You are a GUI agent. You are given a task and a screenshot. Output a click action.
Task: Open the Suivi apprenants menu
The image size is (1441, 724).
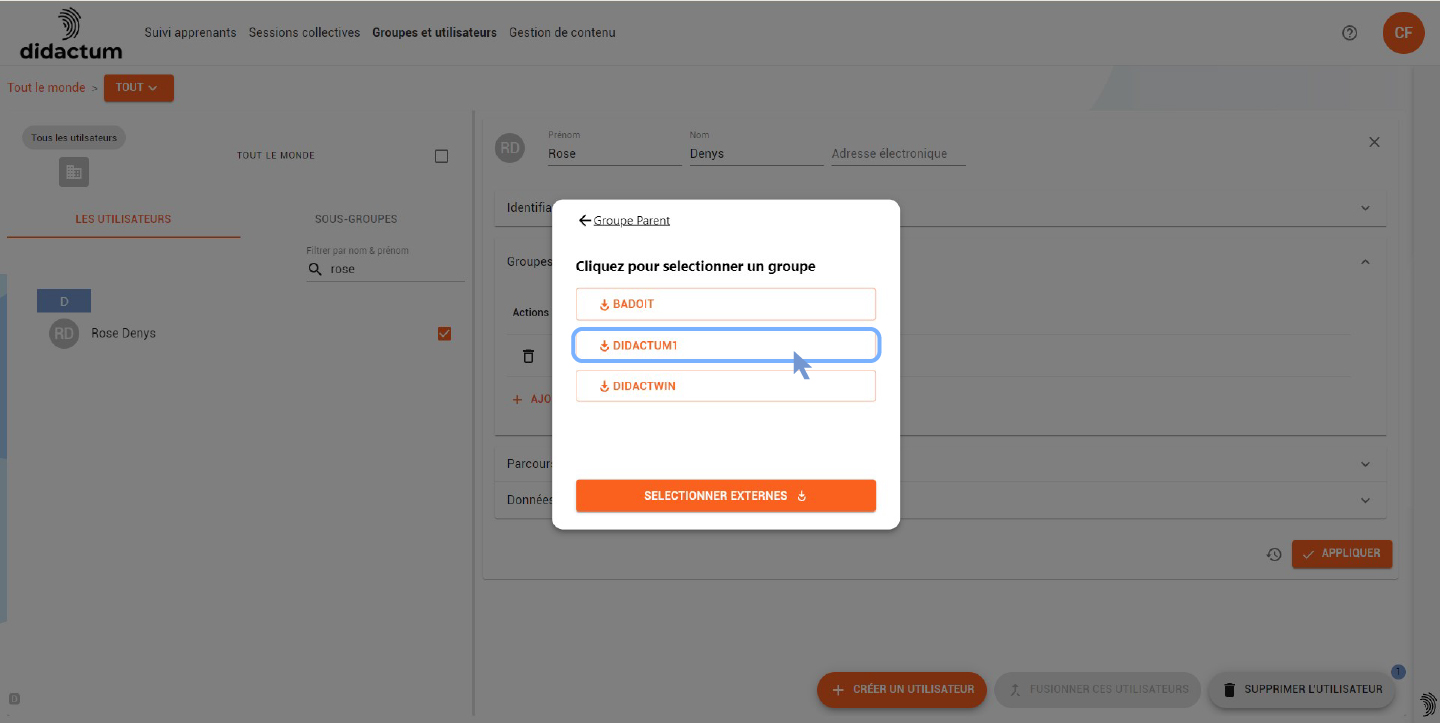190,33
